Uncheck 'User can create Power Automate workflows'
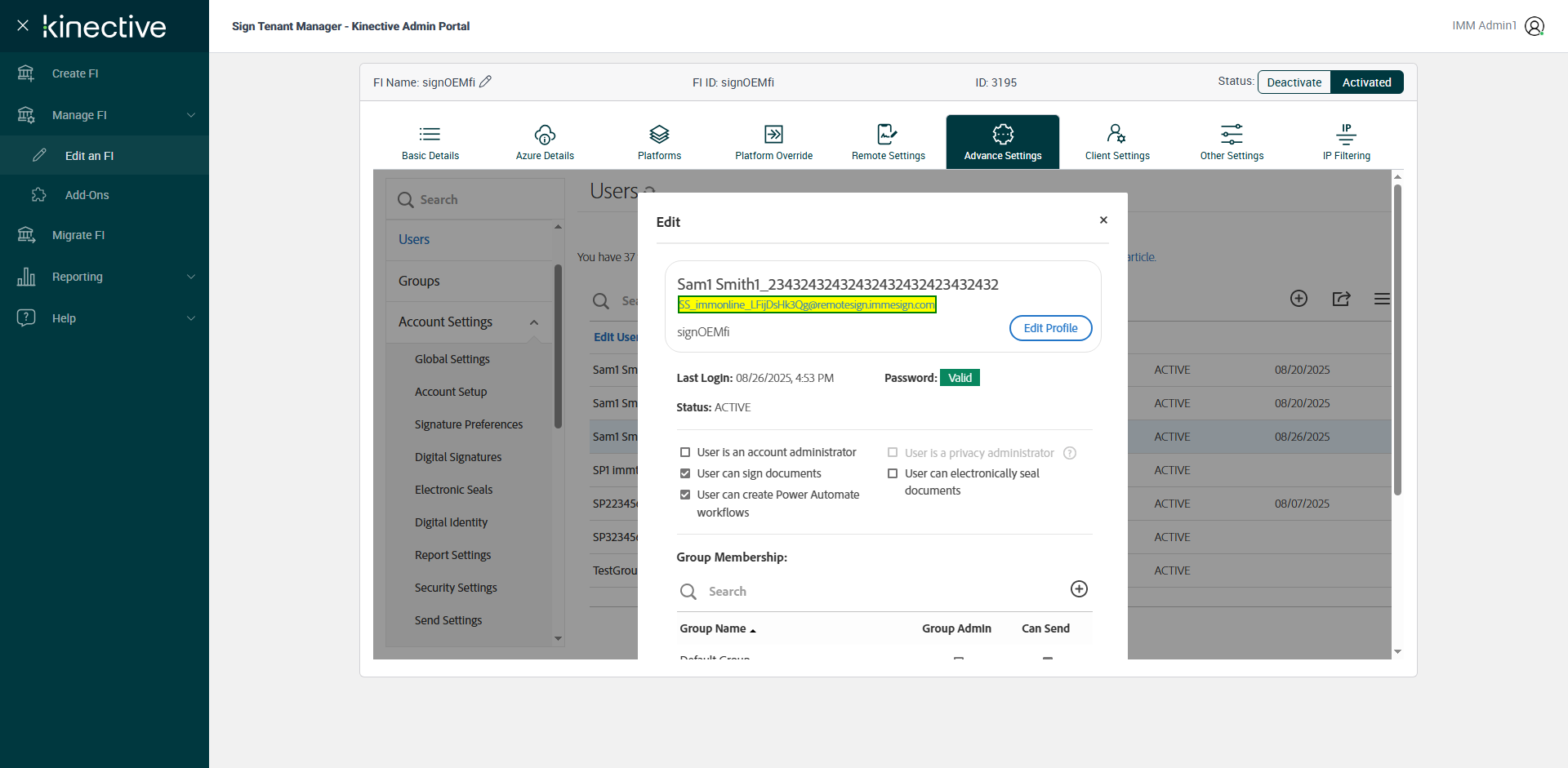Screen dimensions: 1568x768 point(685,495)
